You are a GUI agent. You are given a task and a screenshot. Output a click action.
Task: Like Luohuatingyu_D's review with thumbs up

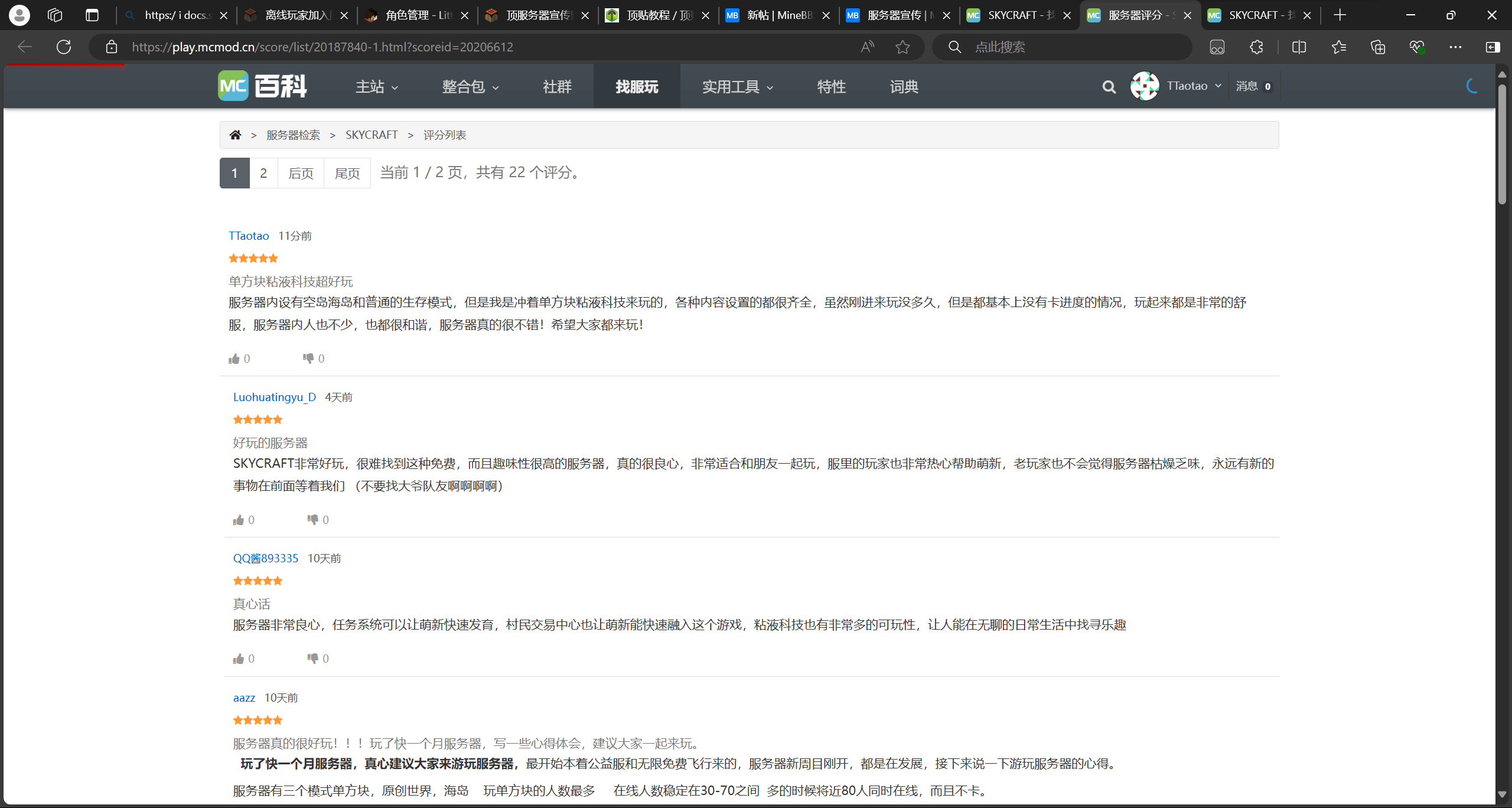tap(239, 520)
